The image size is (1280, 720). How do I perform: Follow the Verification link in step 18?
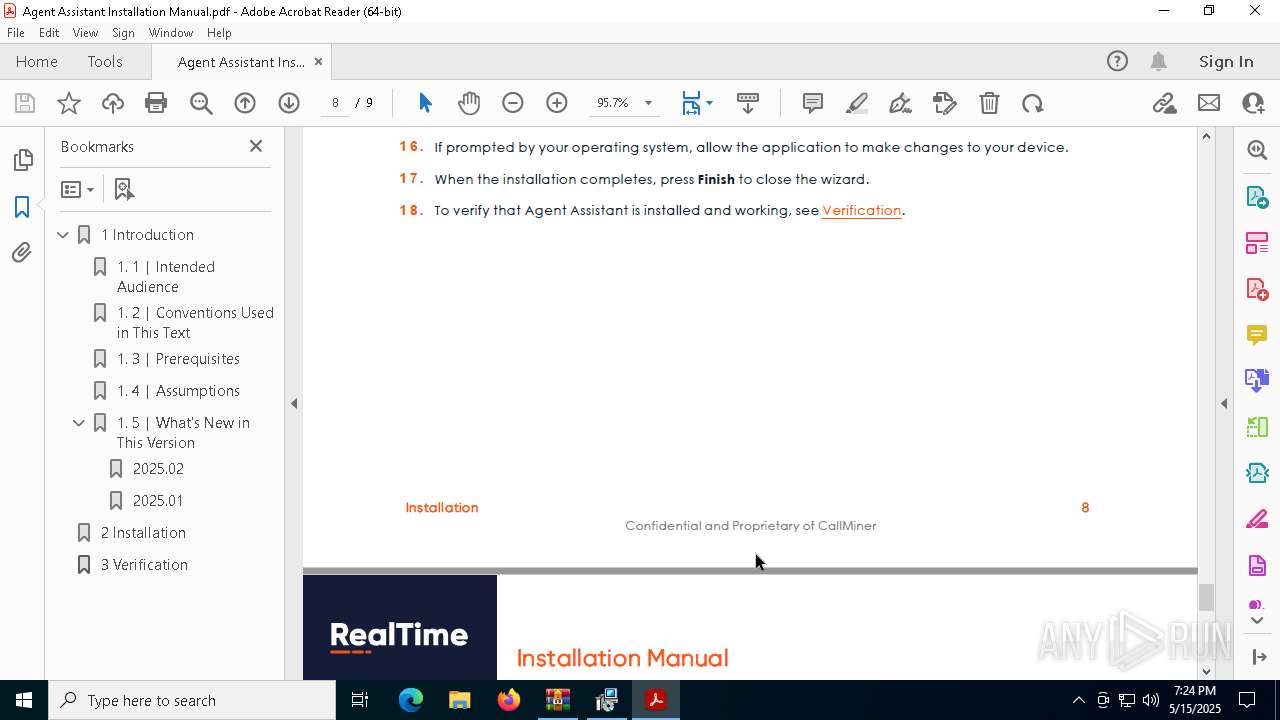[x=862, y=210]
